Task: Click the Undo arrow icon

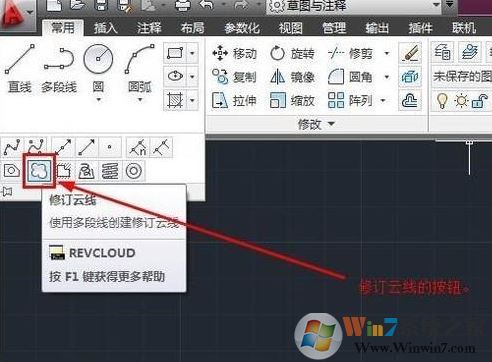Action: coord(207,5)
